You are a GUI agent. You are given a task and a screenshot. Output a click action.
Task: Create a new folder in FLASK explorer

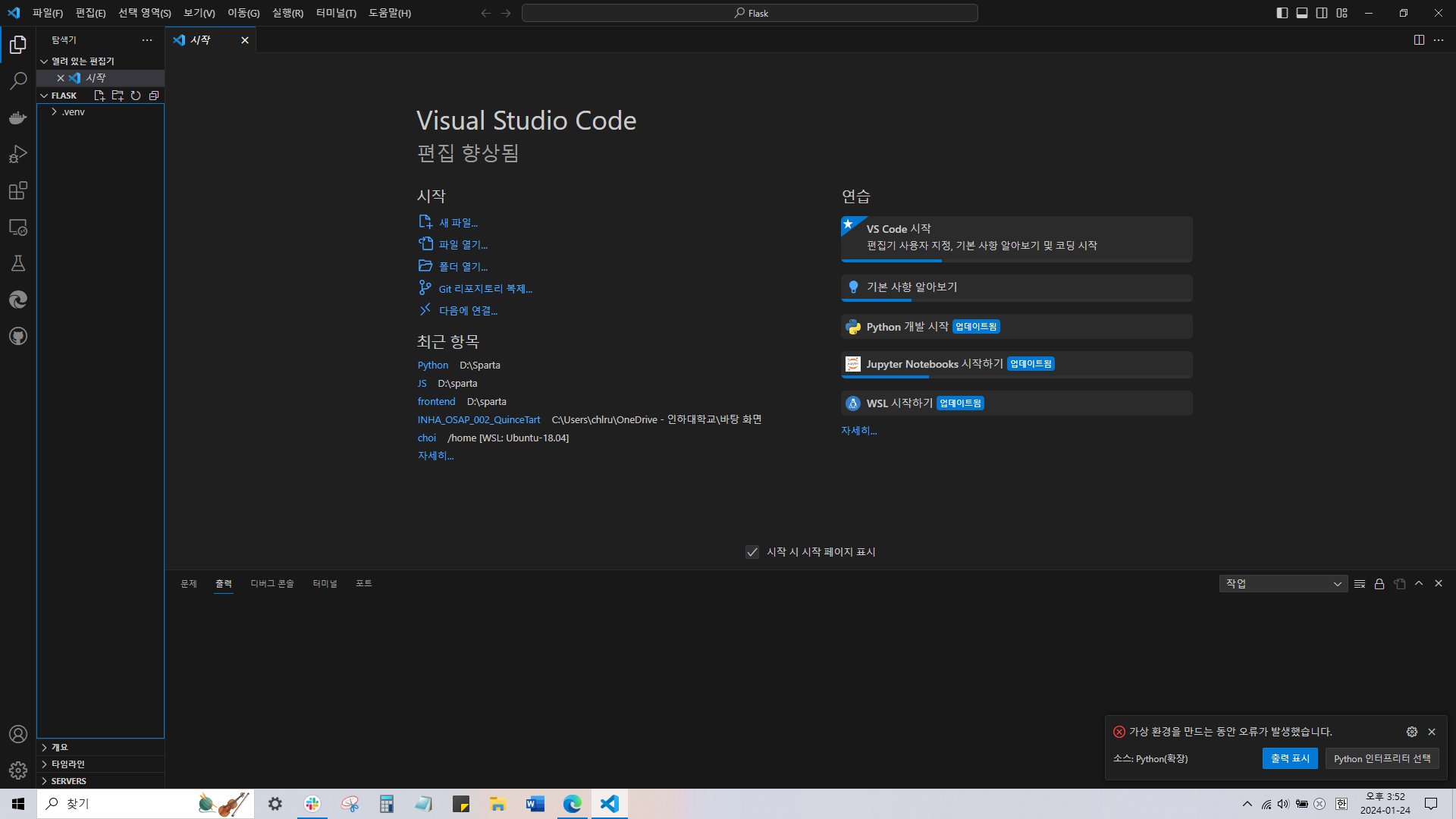[118, 96]
